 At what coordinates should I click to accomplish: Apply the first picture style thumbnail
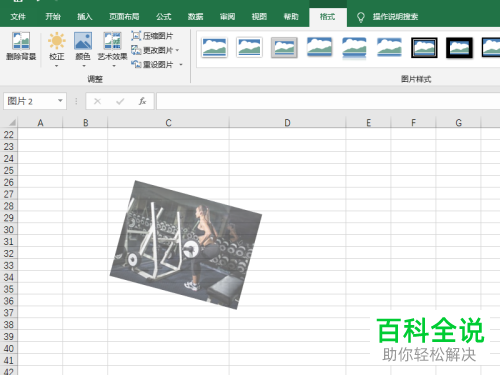(214, 48)
